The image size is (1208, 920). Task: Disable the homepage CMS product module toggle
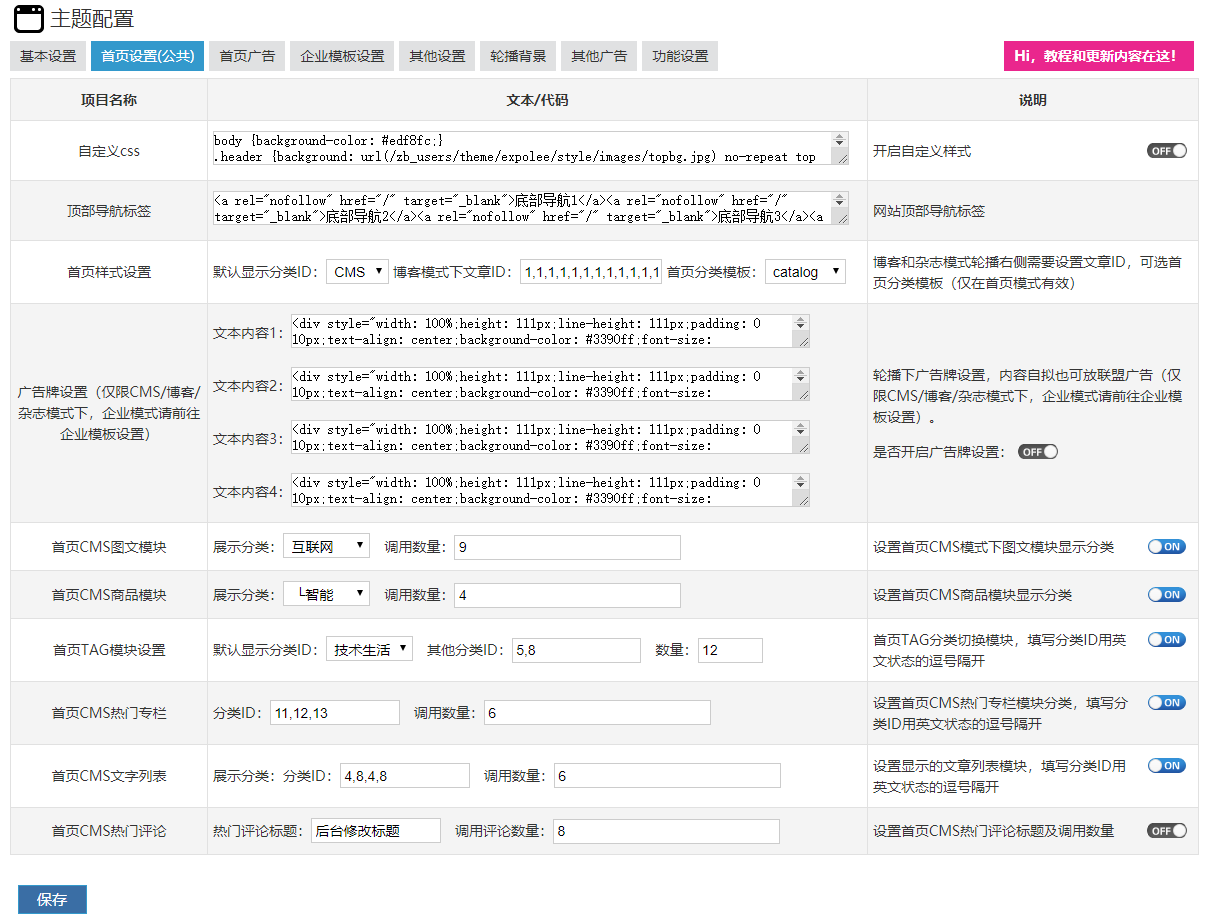[1166, 595]
